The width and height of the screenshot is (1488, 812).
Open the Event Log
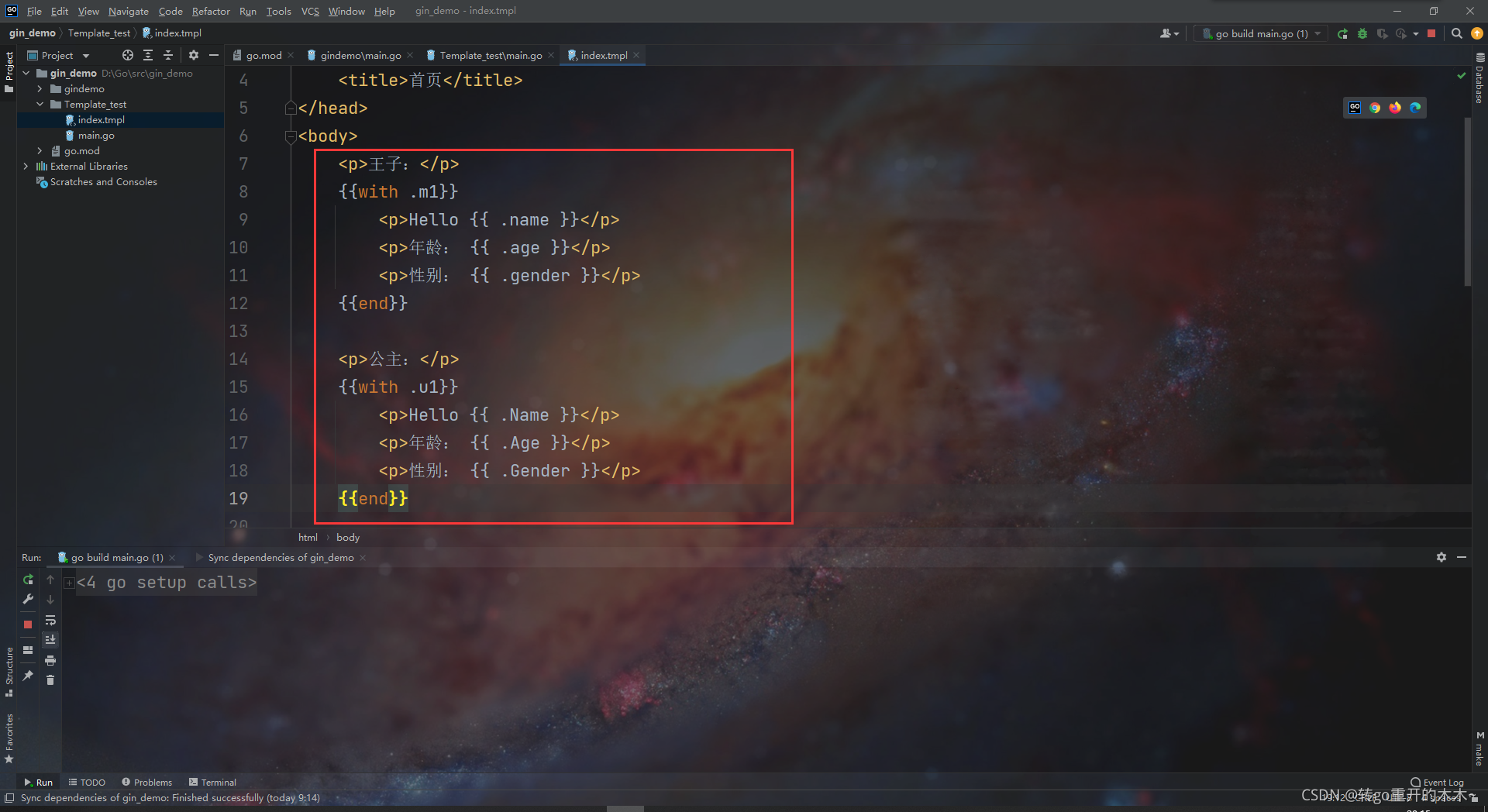(1438, 782)
